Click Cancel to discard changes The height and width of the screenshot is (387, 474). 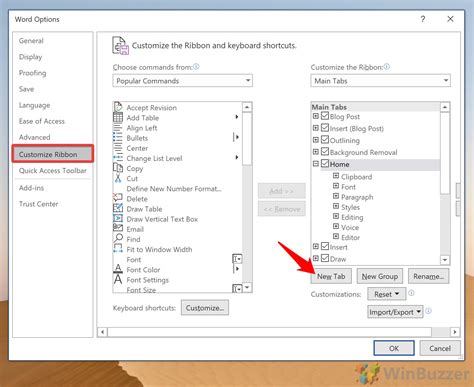[x=440, y=348]
